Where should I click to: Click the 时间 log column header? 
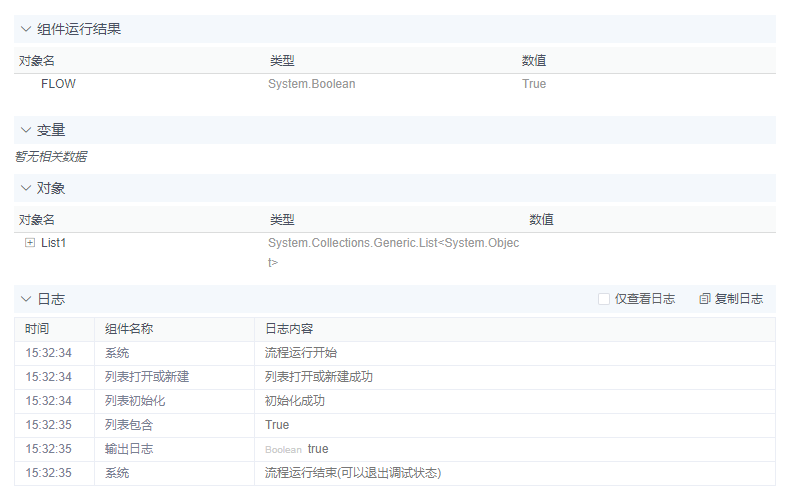tap(37, 329)
